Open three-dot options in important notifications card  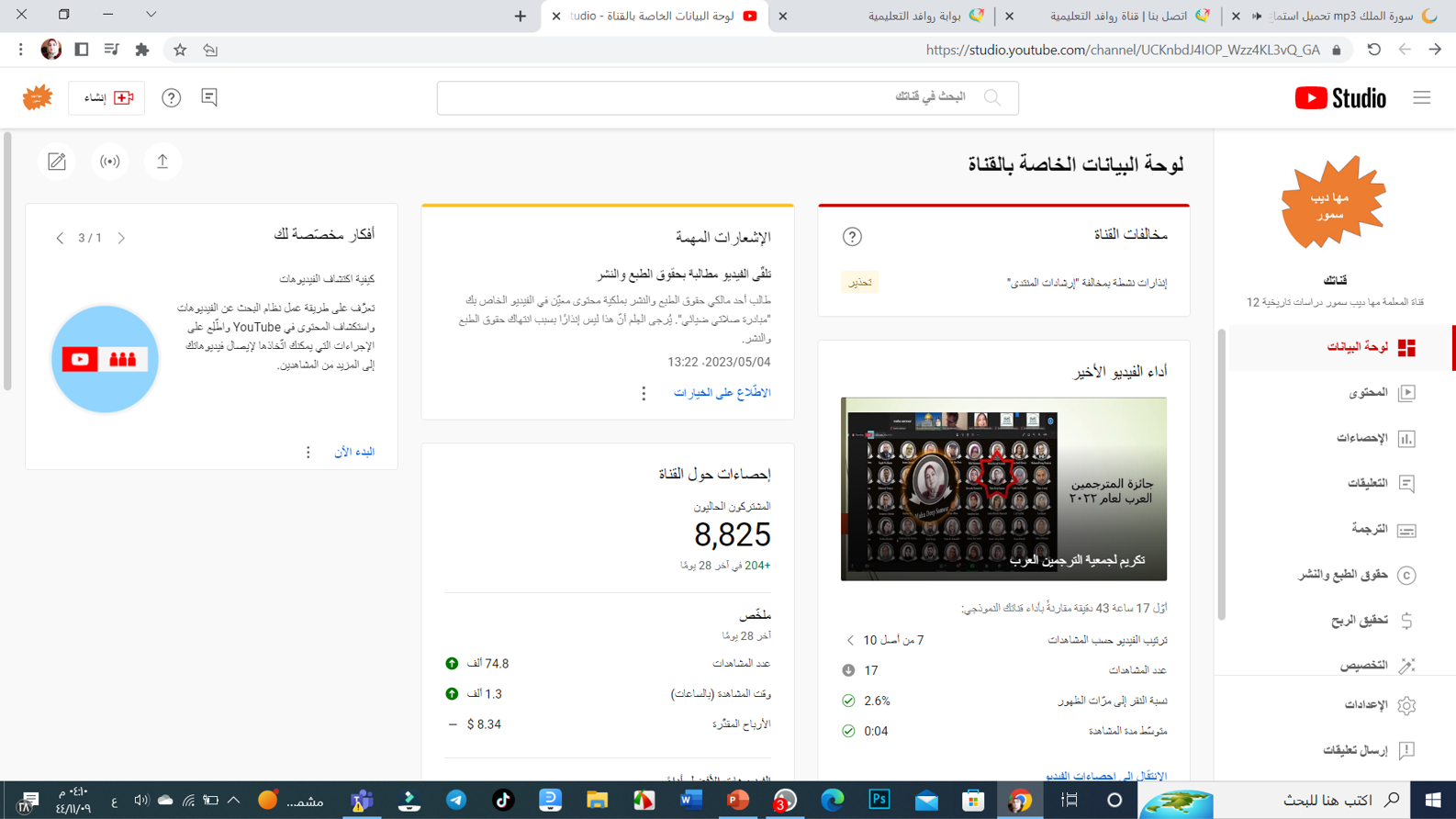(x=644, y=393)
